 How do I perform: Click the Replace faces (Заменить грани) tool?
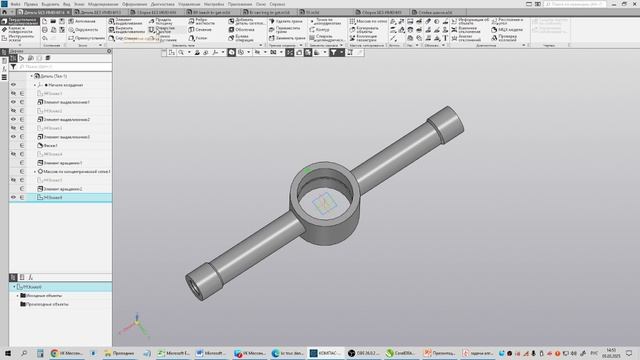(x=287, y=38)
